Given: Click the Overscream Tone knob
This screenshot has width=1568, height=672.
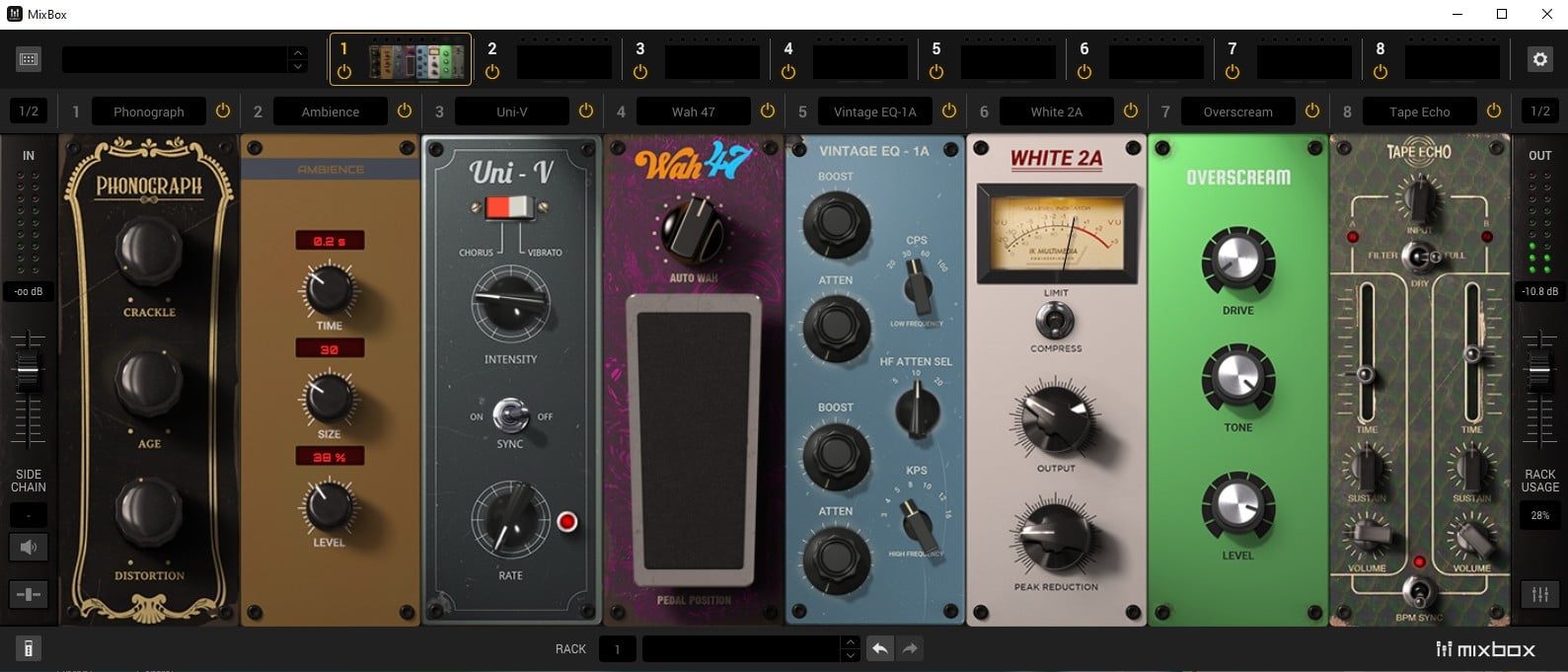Looking at the screenshot, I should pos(1237,381).
